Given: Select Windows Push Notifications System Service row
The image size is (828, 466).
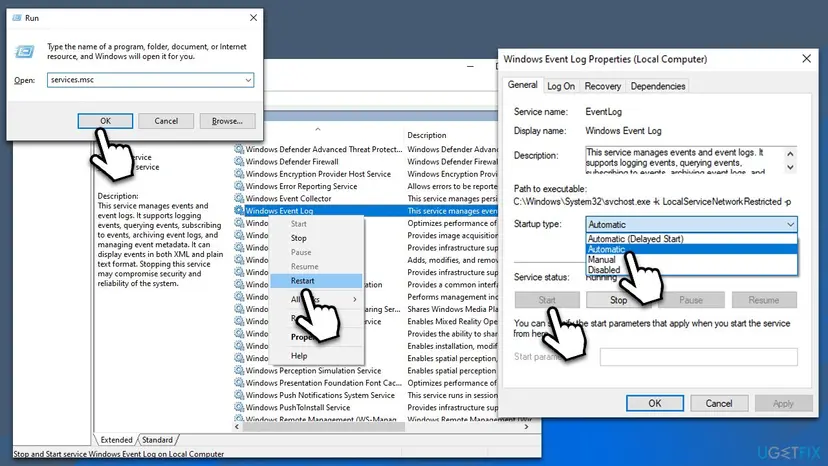Looking at the screenshot, I should 320,395.
